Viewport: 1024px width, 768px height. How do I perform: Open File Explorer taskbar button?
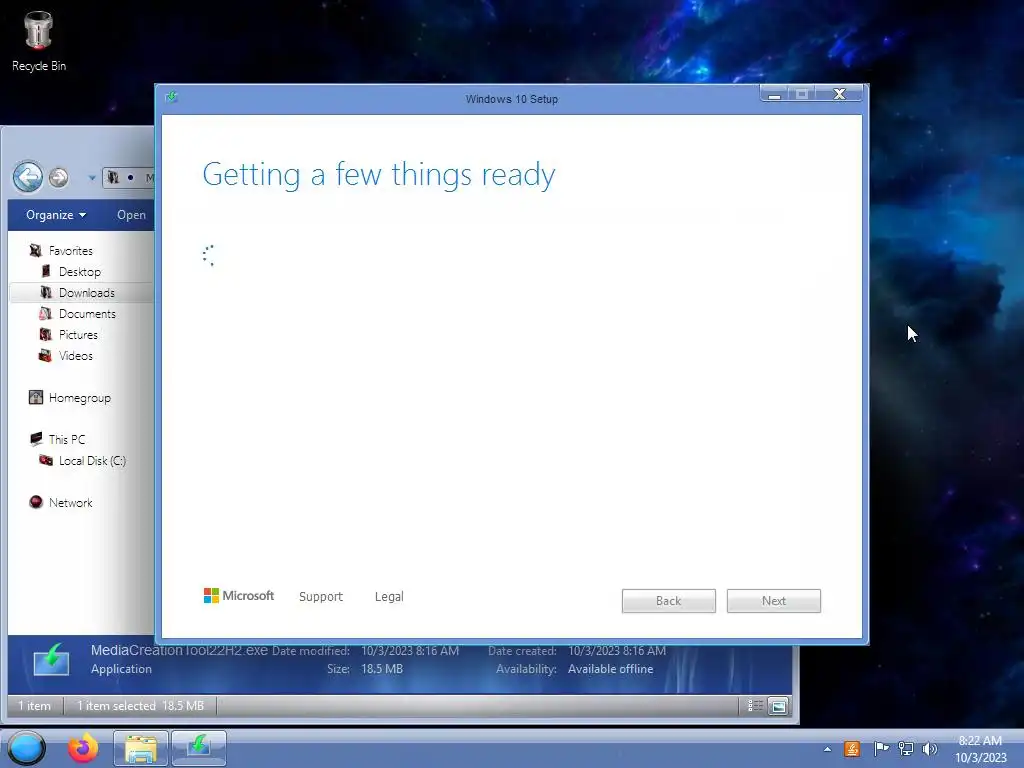click(141, 748)
